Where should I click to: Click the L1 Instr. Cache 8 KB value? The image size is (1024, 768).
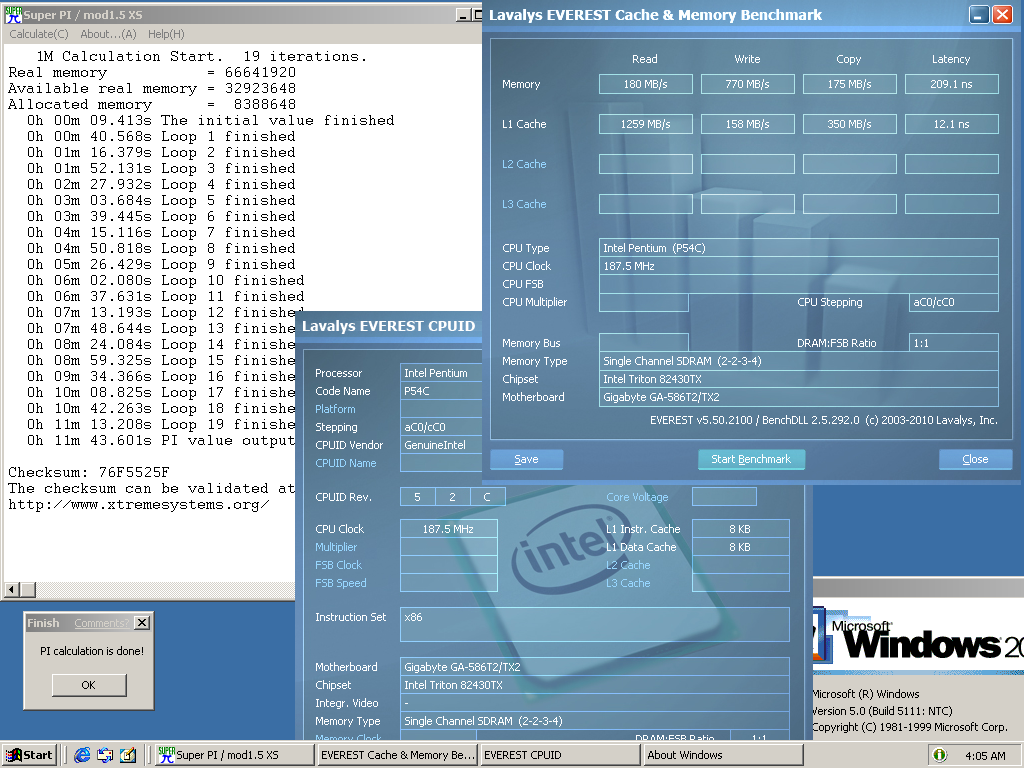(x=740, y=529)
